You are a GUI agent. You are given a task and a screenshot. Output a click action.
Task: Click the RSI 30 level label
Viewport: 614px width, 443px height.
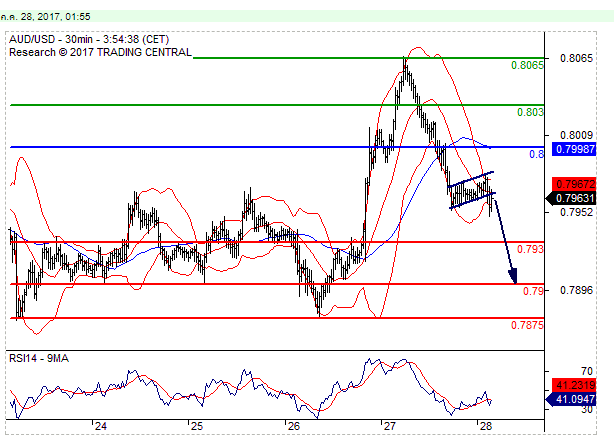587,409
